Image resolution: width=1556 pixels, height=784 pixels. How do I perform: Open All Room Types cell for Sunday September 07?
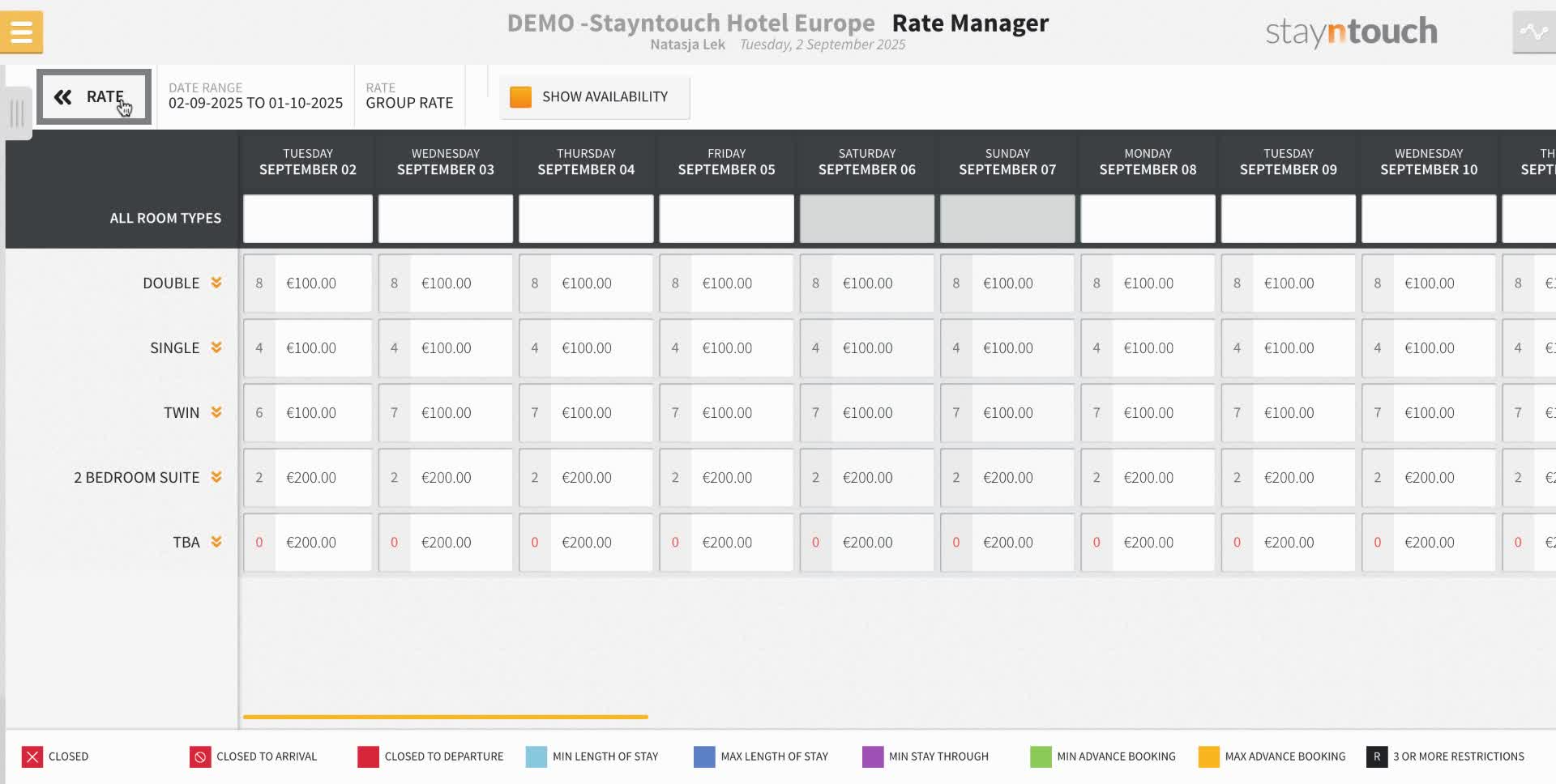pos(1007,218)
